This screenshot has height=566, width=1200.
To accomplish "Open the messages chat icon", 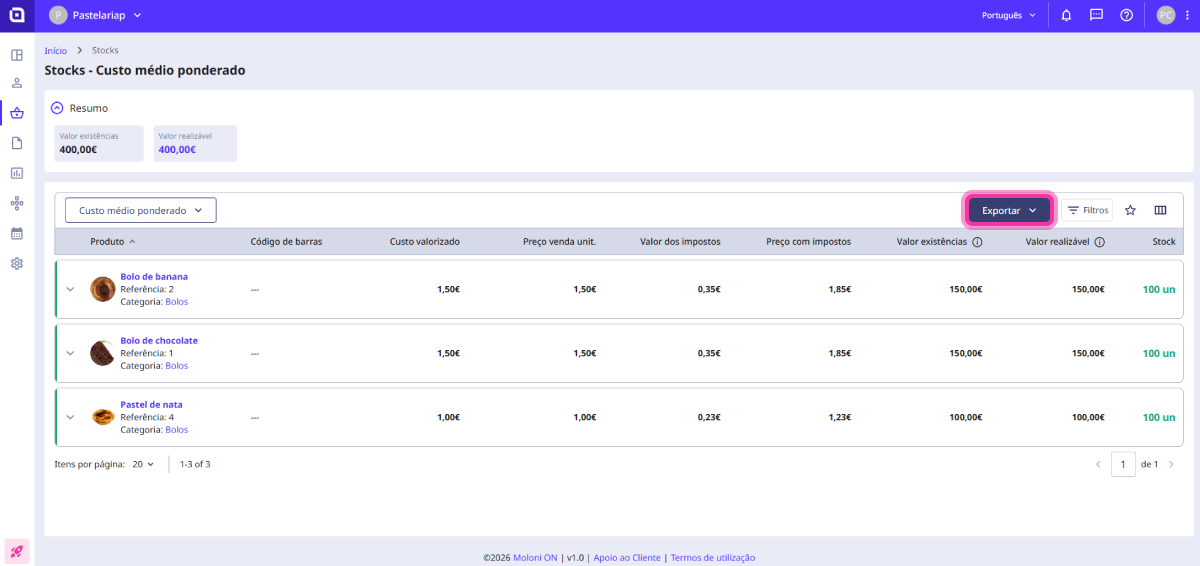I will (x=1096, y=15).
